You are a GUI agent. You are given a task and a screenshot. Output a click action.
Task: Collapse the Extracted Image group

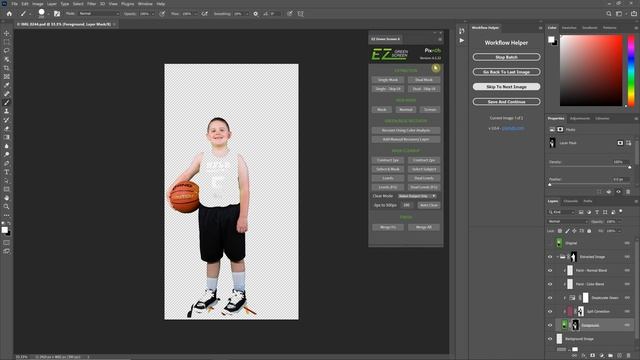tap(558, 257)
